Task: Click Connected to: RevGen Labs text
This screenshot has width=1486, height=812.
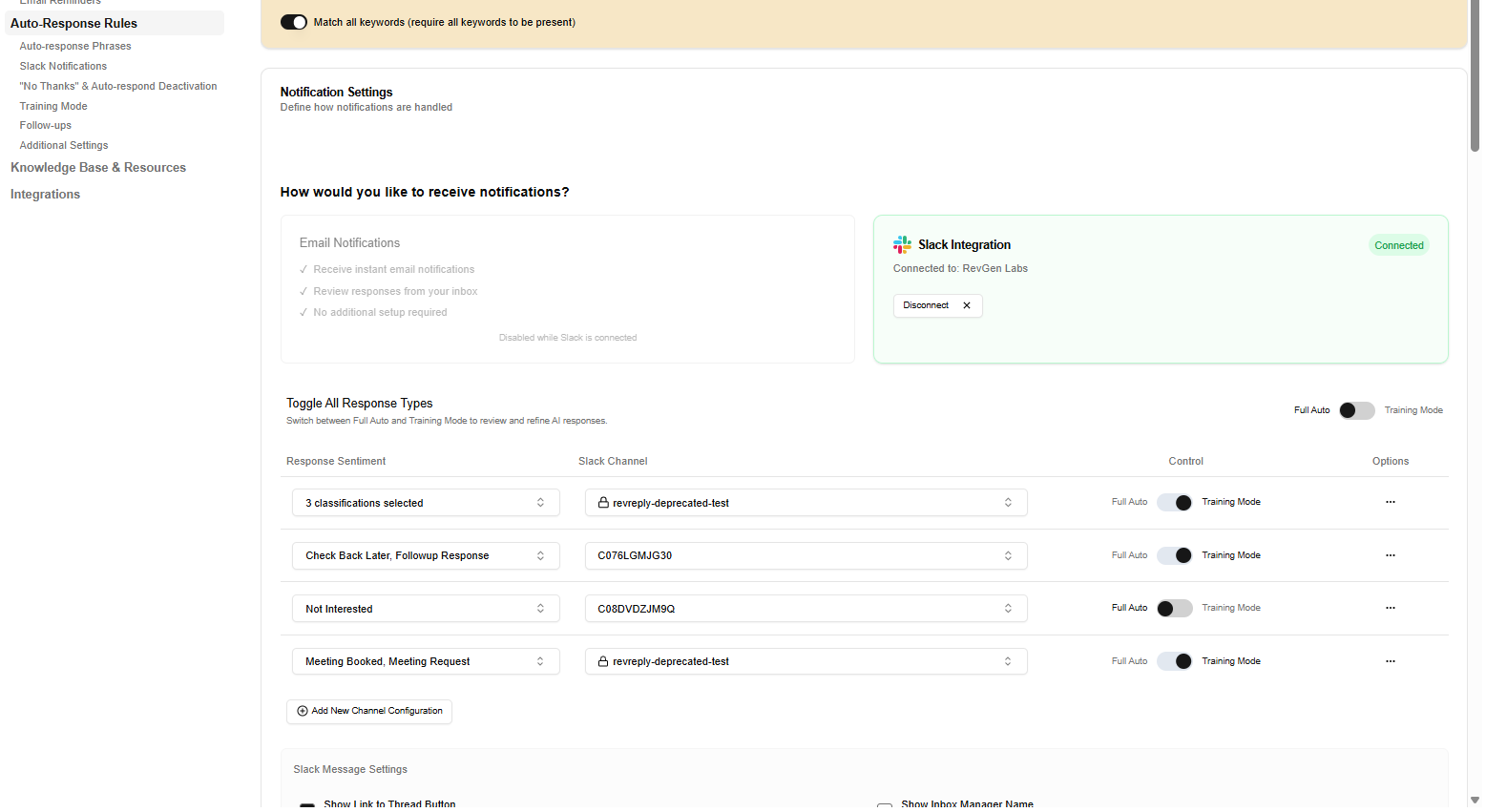Action: (960, 268)
